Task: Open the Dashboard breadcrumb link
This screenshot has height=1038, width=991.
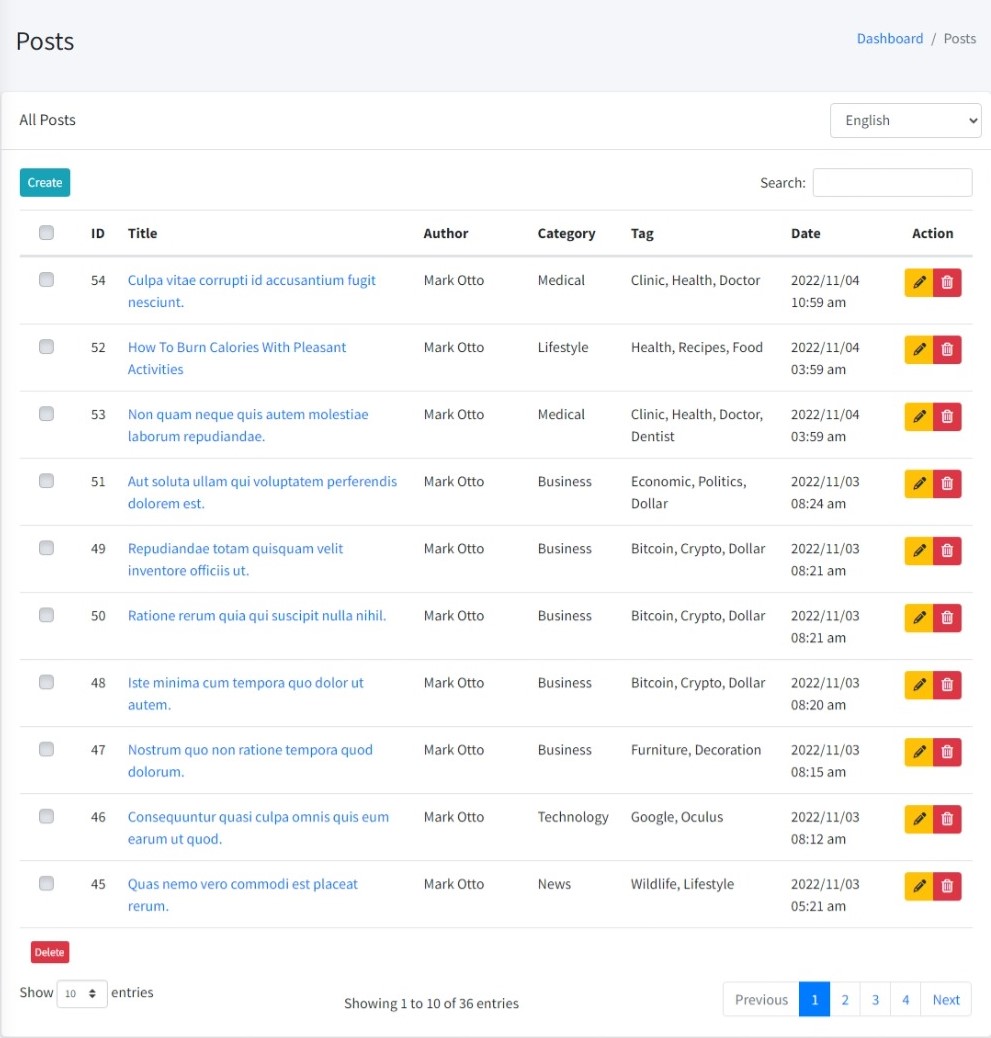Action: tap(889, 39)
